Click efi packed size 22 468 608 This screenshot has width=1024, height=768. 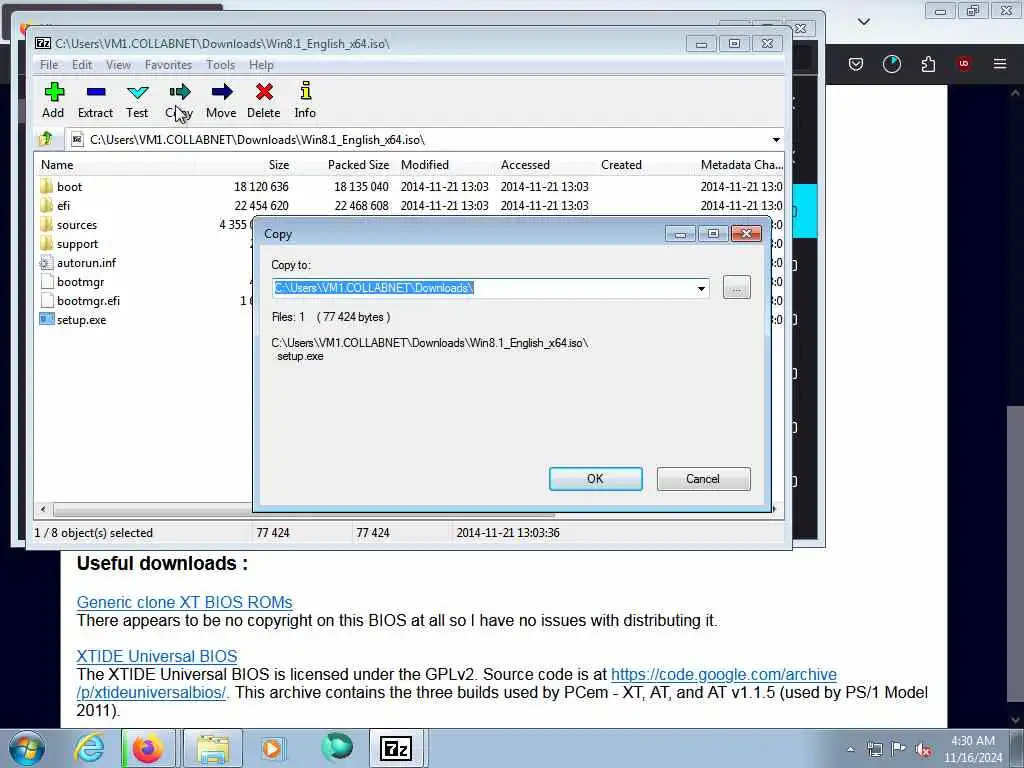(x=361, y=205)
